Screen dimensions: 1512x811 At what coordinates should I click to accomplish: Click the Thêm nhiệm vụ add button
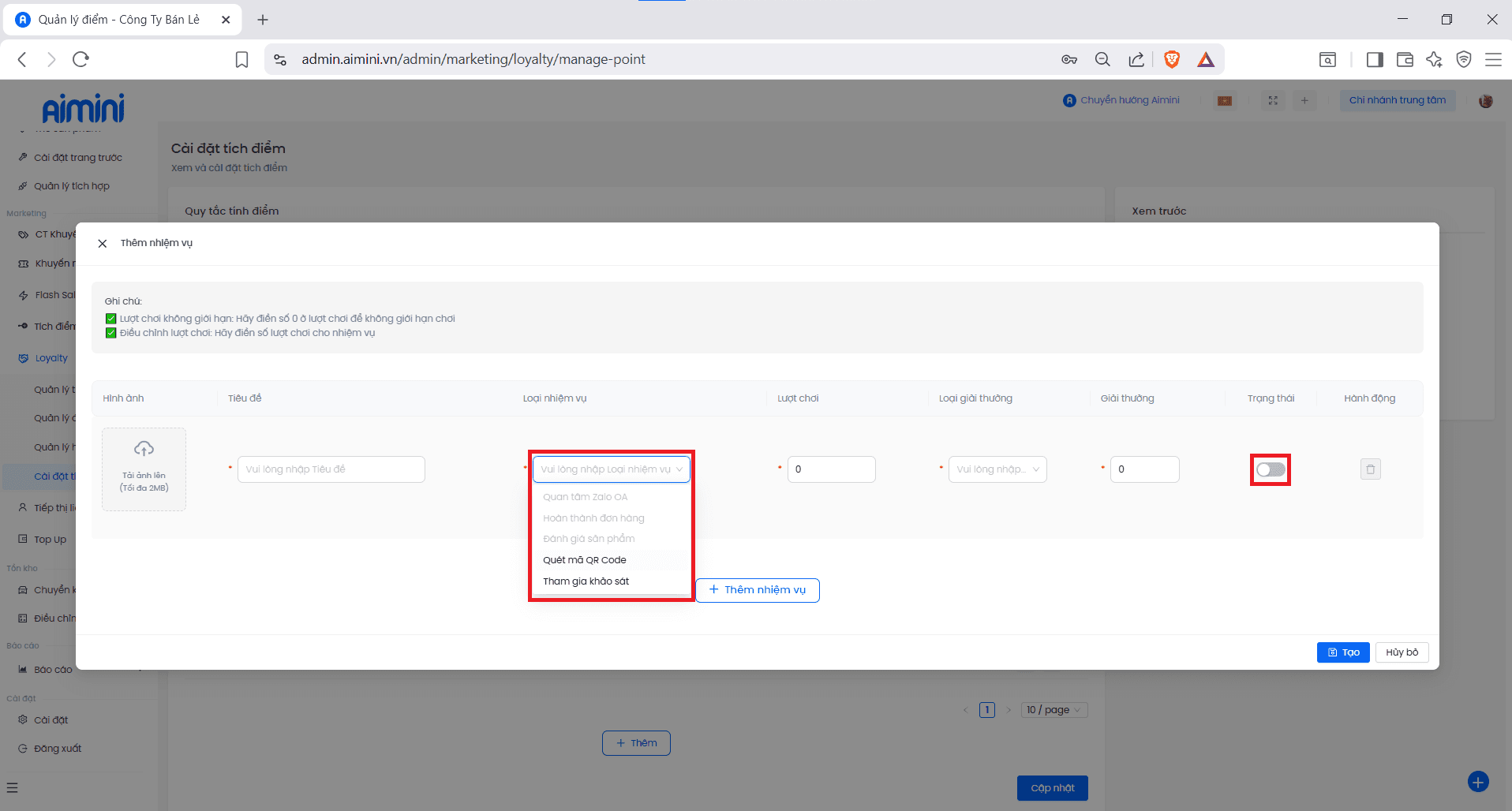(758, 590)
